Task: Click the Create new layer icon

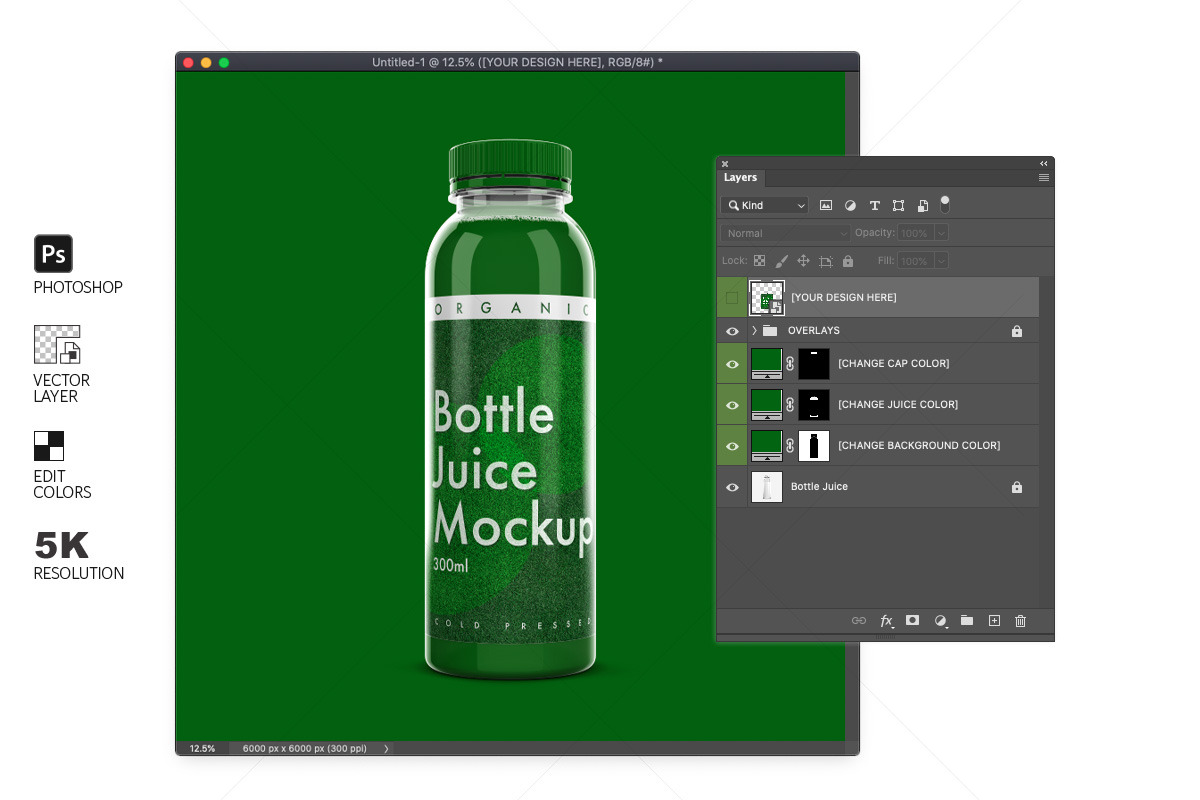Action: click(x=994, y=621)
